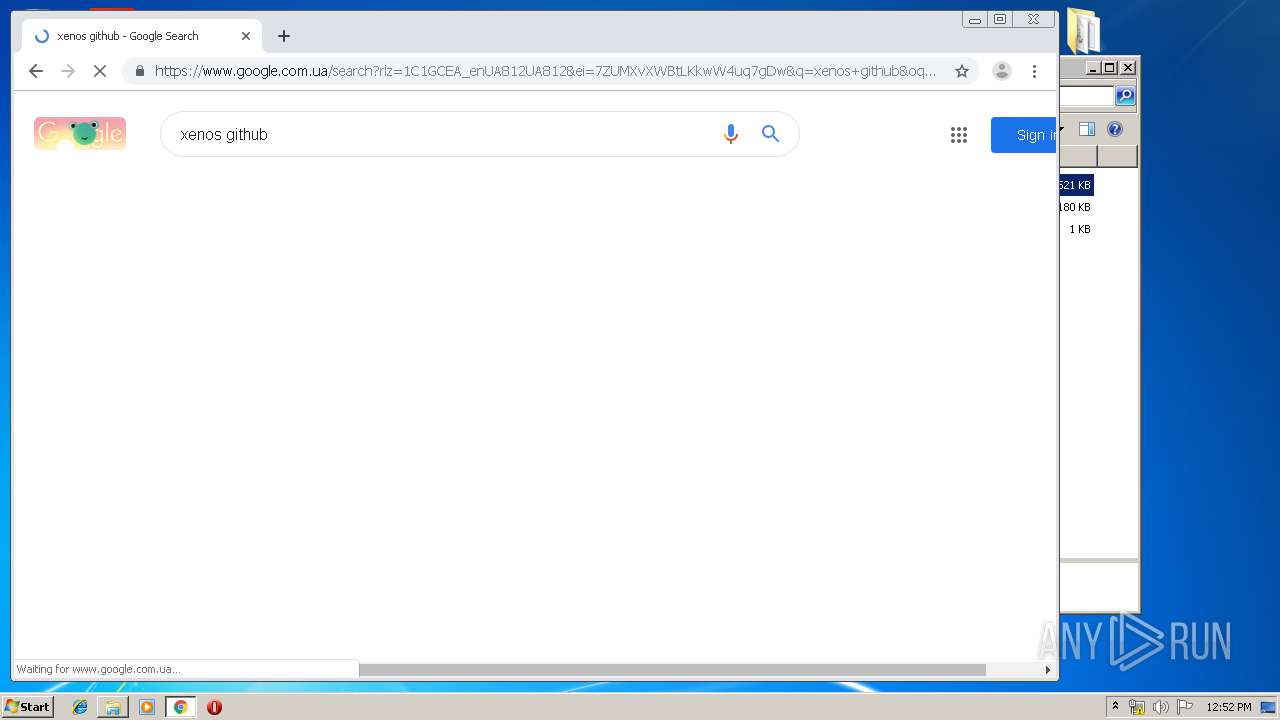
Task: Stop page loading with the X button
Action: tap(100, 71)
